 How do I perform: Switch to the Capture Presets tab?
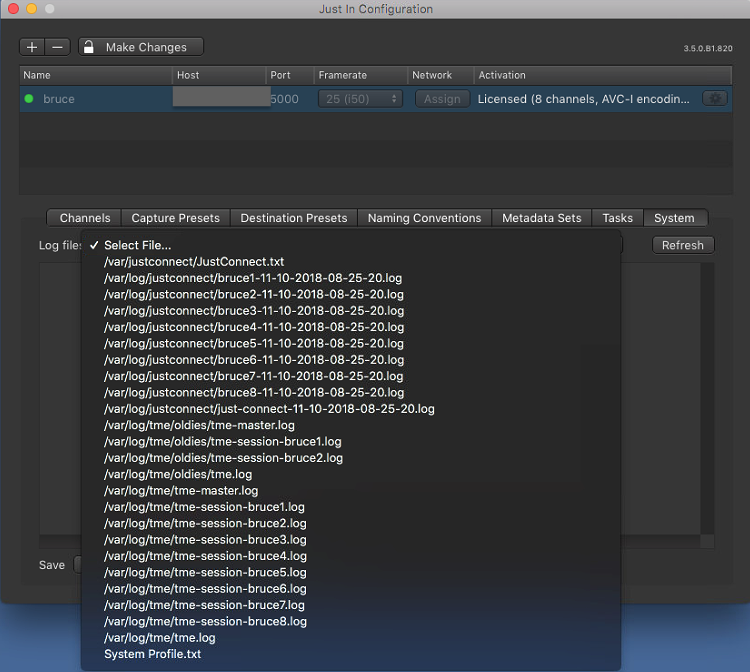tap(176, 218)
